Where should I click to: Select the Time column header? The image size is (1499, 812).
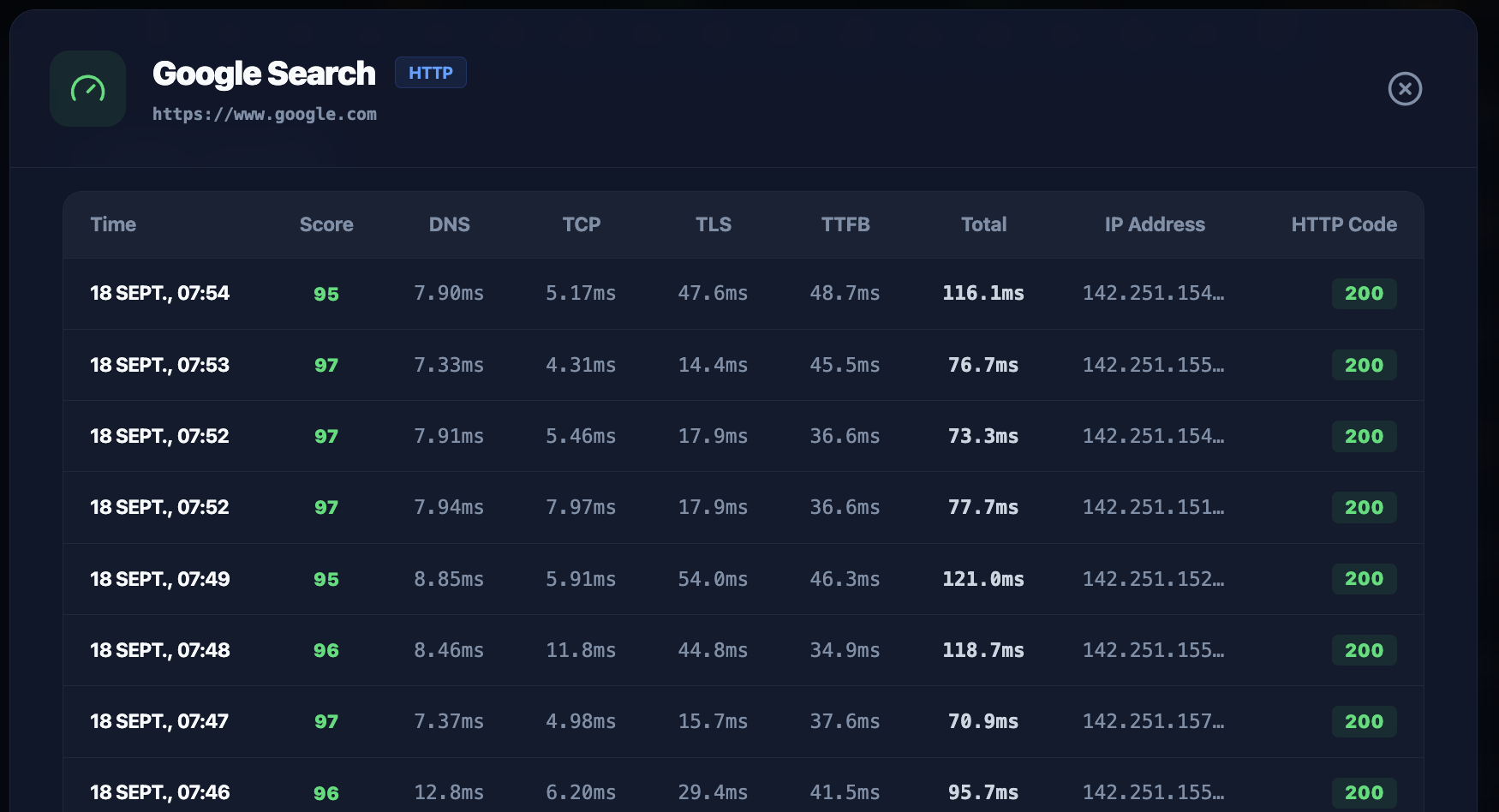pos(113,224)
